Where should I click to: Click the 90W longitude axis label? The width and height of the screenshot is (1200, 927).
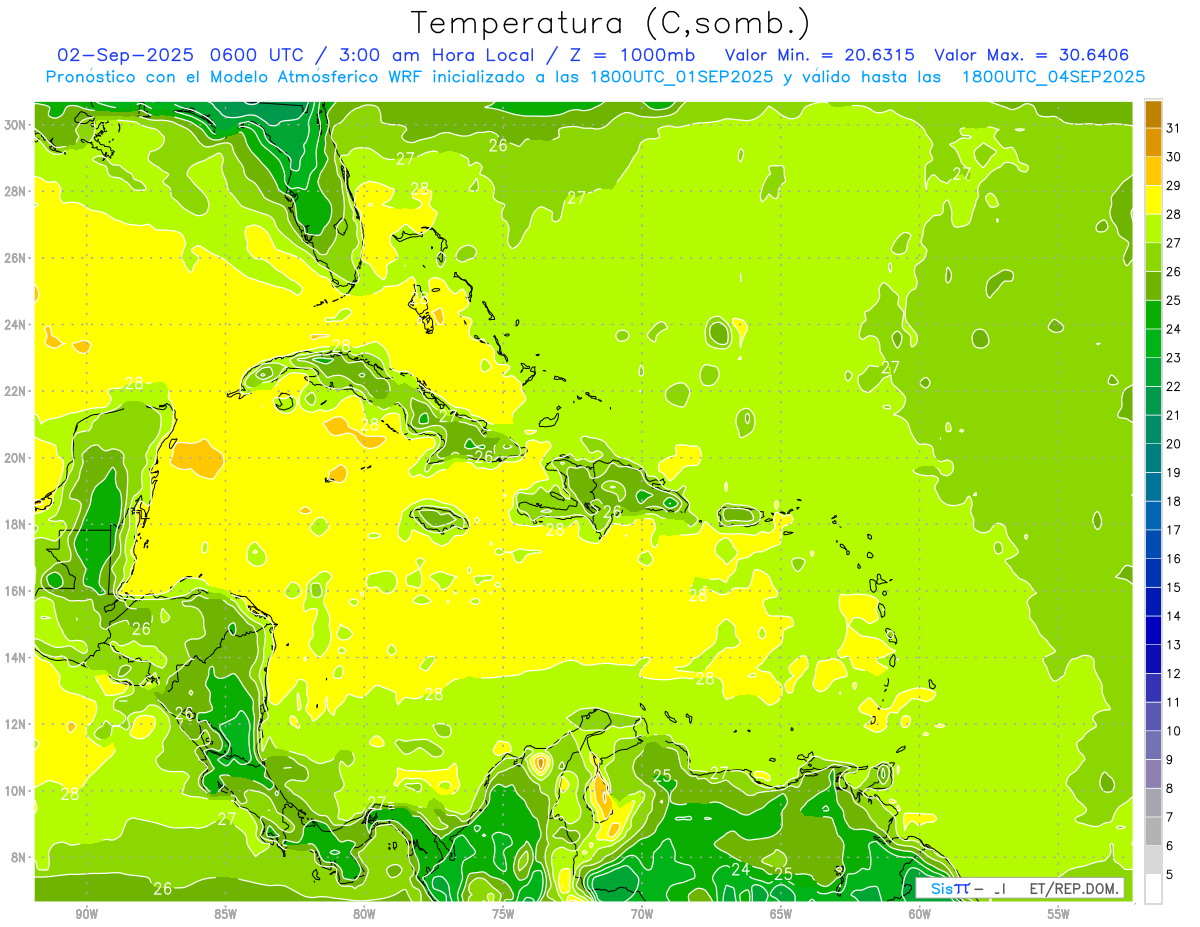[86, 914]
